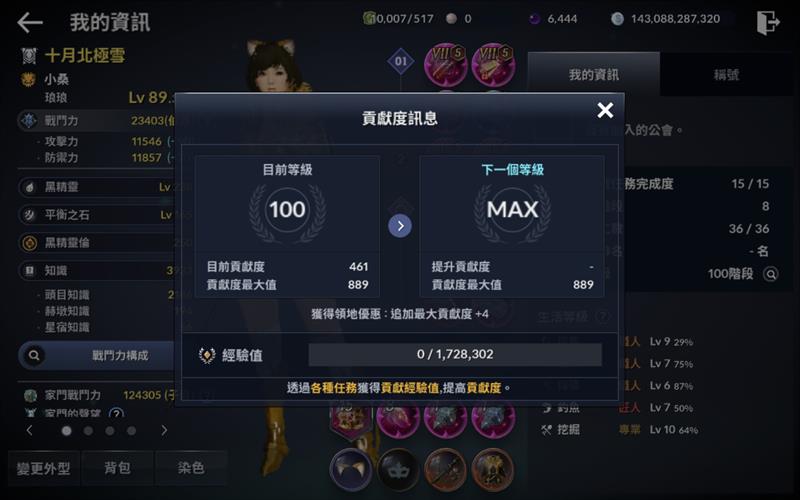Open the 變更外型 button

click(44, 468)
